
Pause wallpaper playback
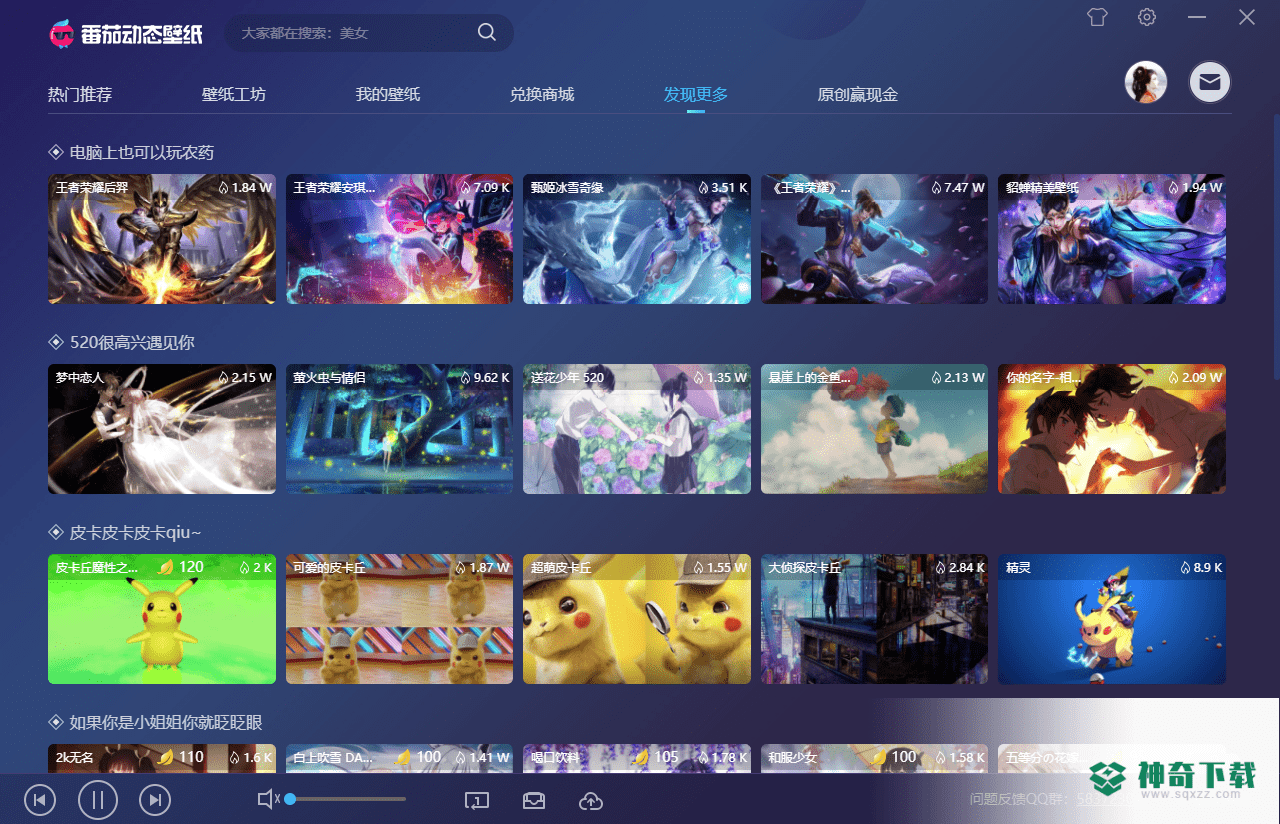pyautogui.click(x=98, y=799)
